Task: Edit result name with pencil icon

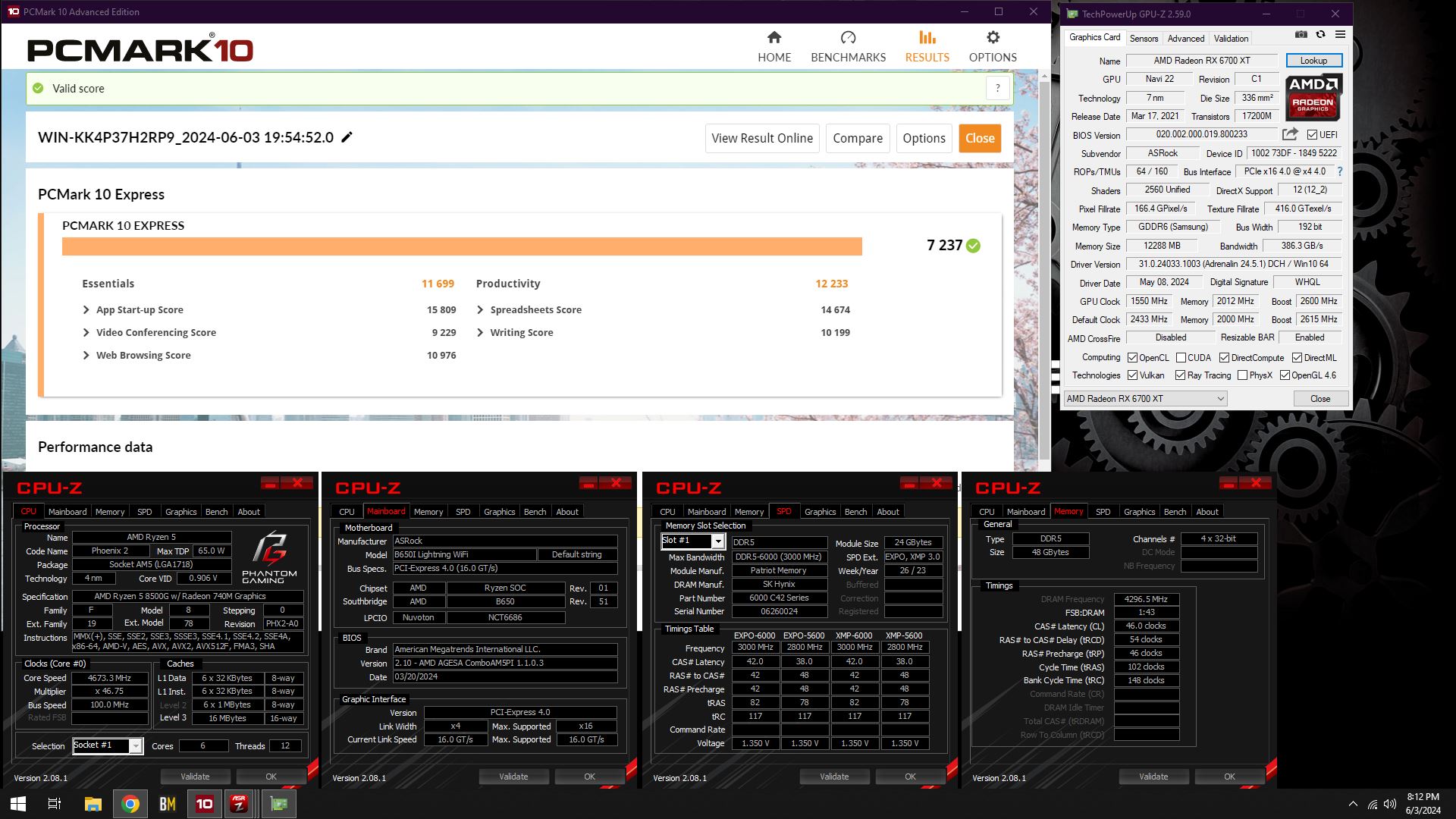Action: point(347,137)
